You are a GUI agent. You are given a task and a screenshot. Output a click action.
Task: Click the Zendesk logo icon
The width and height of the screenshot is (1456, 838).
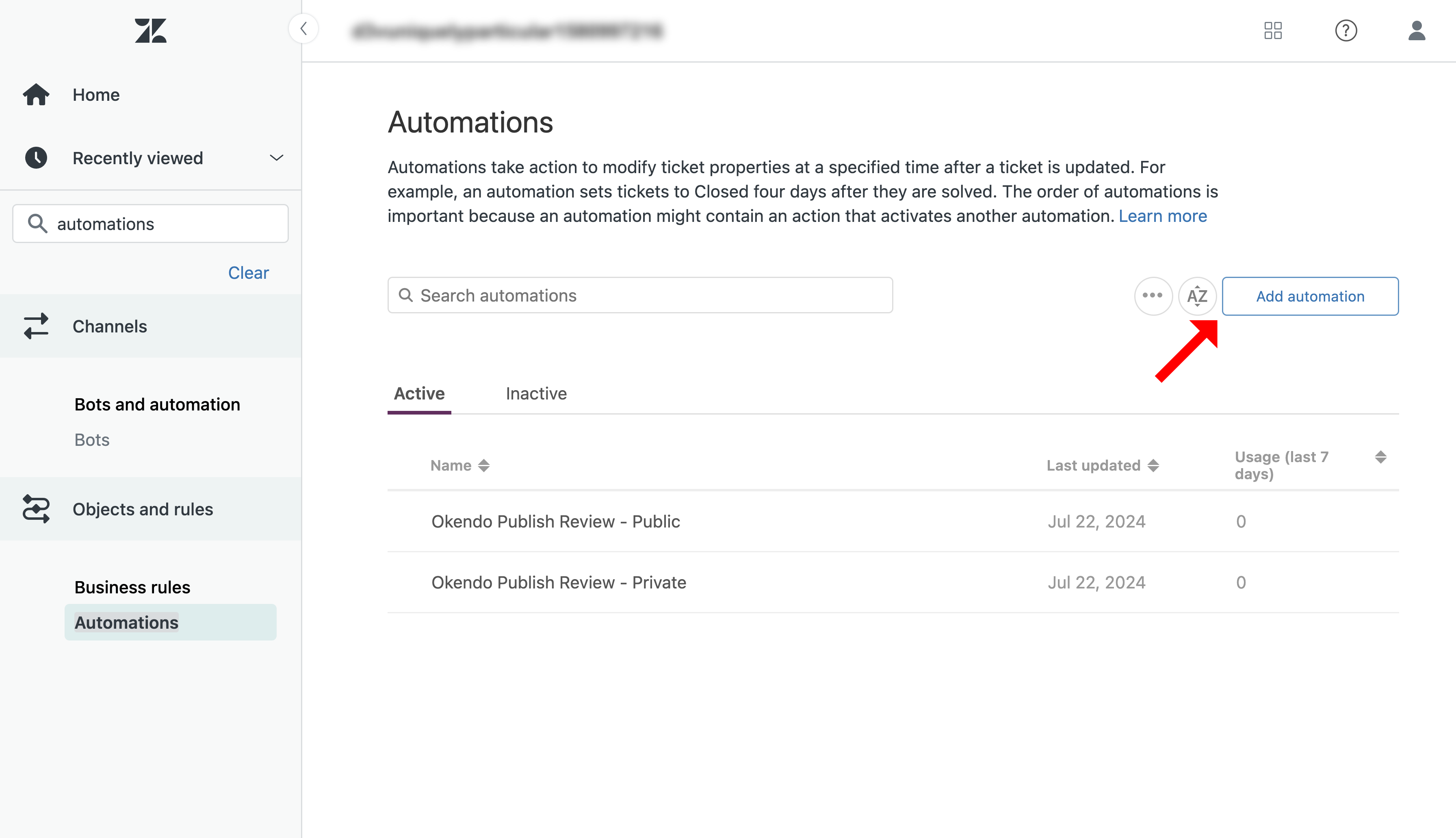tap(151, 30)
